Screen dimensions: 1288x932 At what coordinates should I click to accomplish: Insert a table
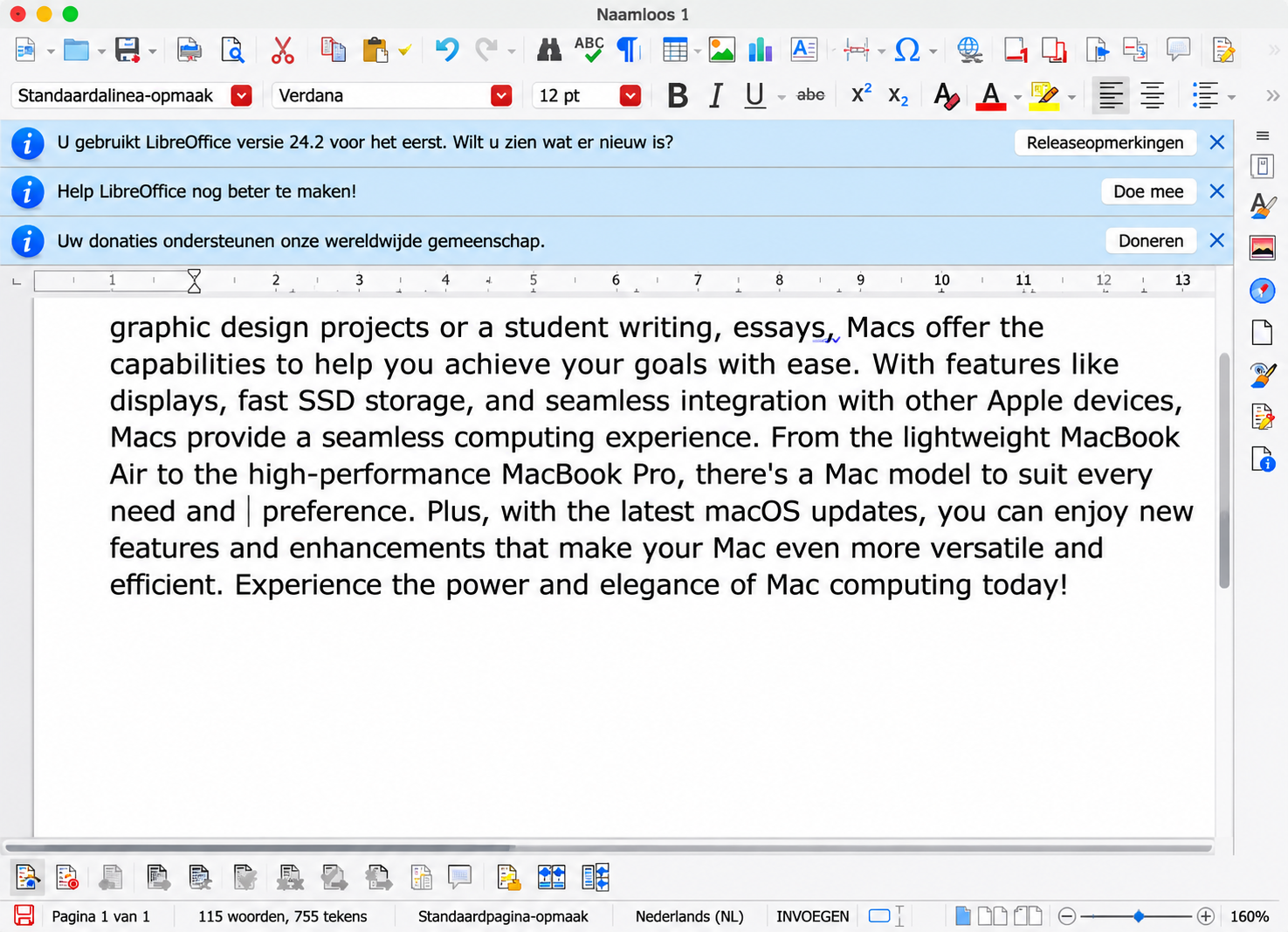click(674, 50)
